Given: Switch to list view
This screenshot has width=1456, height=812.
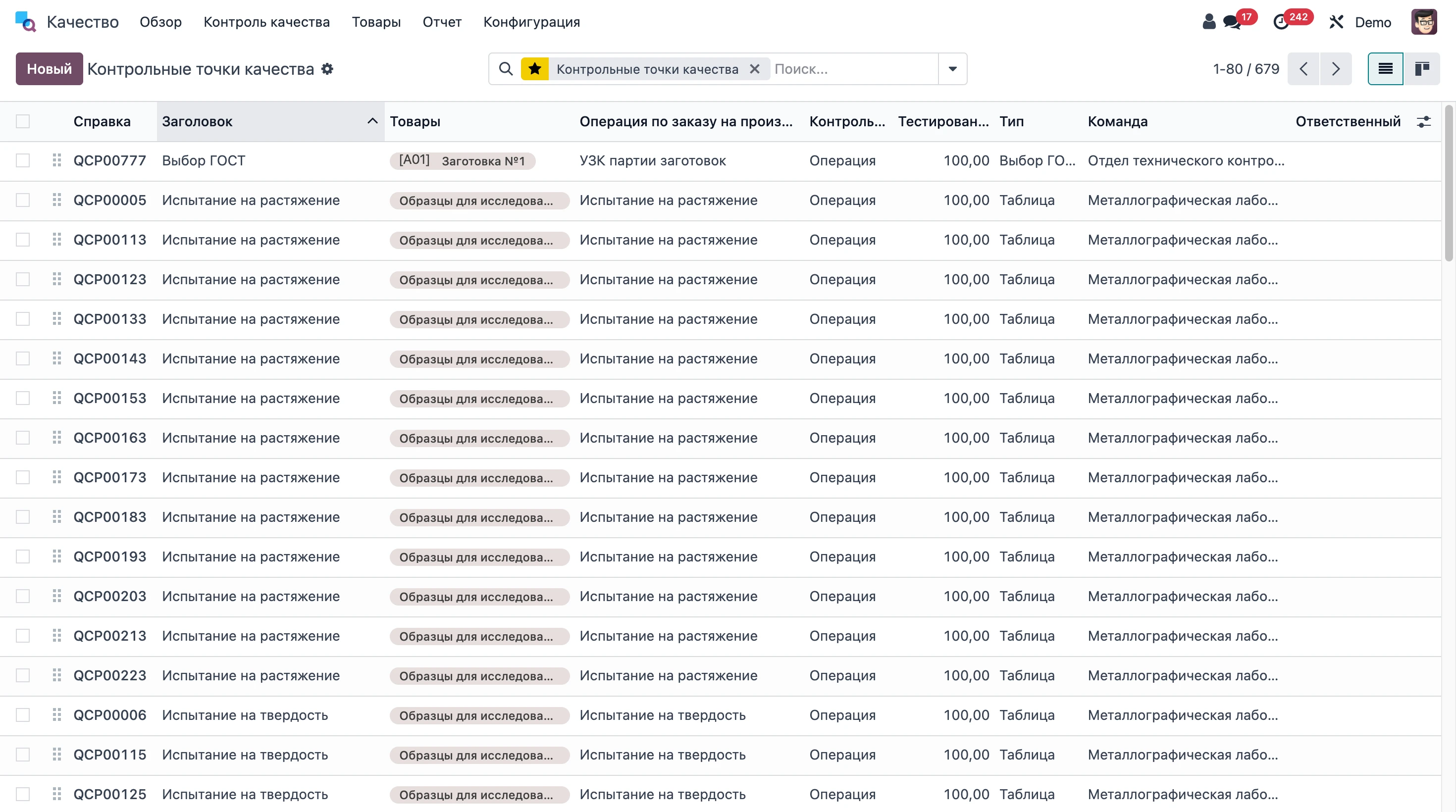Looking at the screenshot, I should 1385,69.
